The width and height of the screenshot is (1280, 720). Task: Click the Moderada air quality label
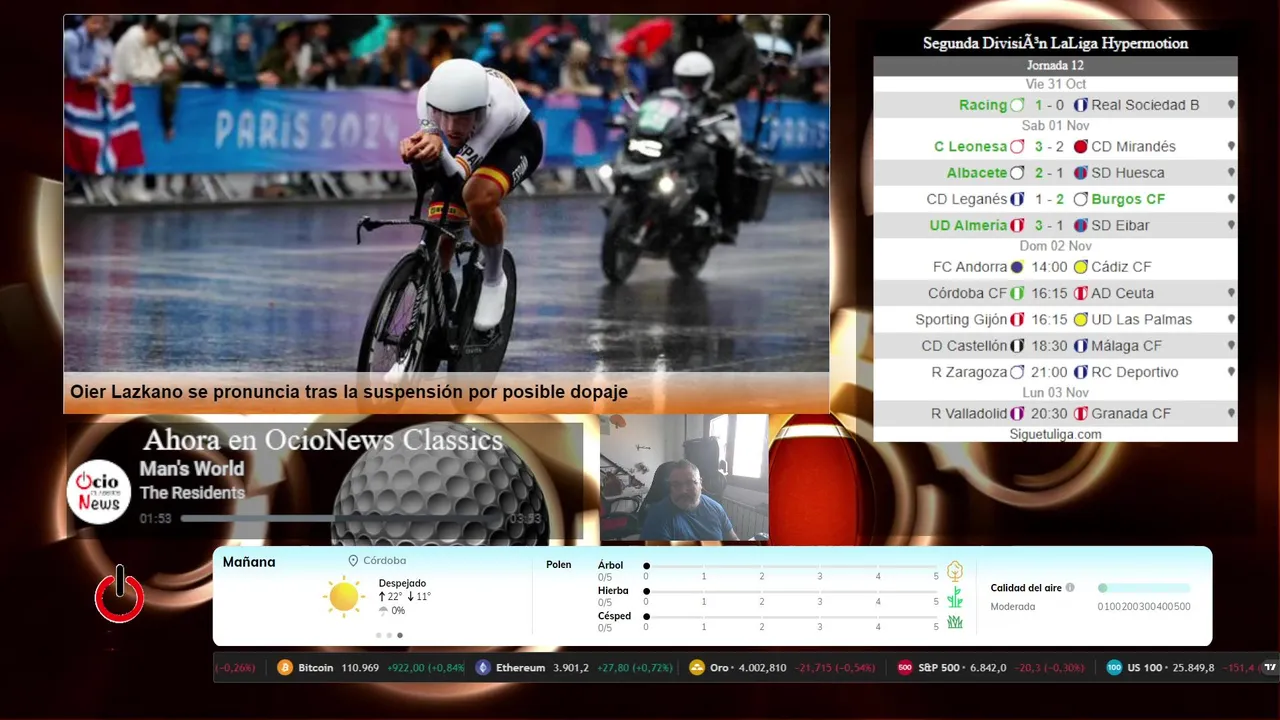pos(1012,607)
